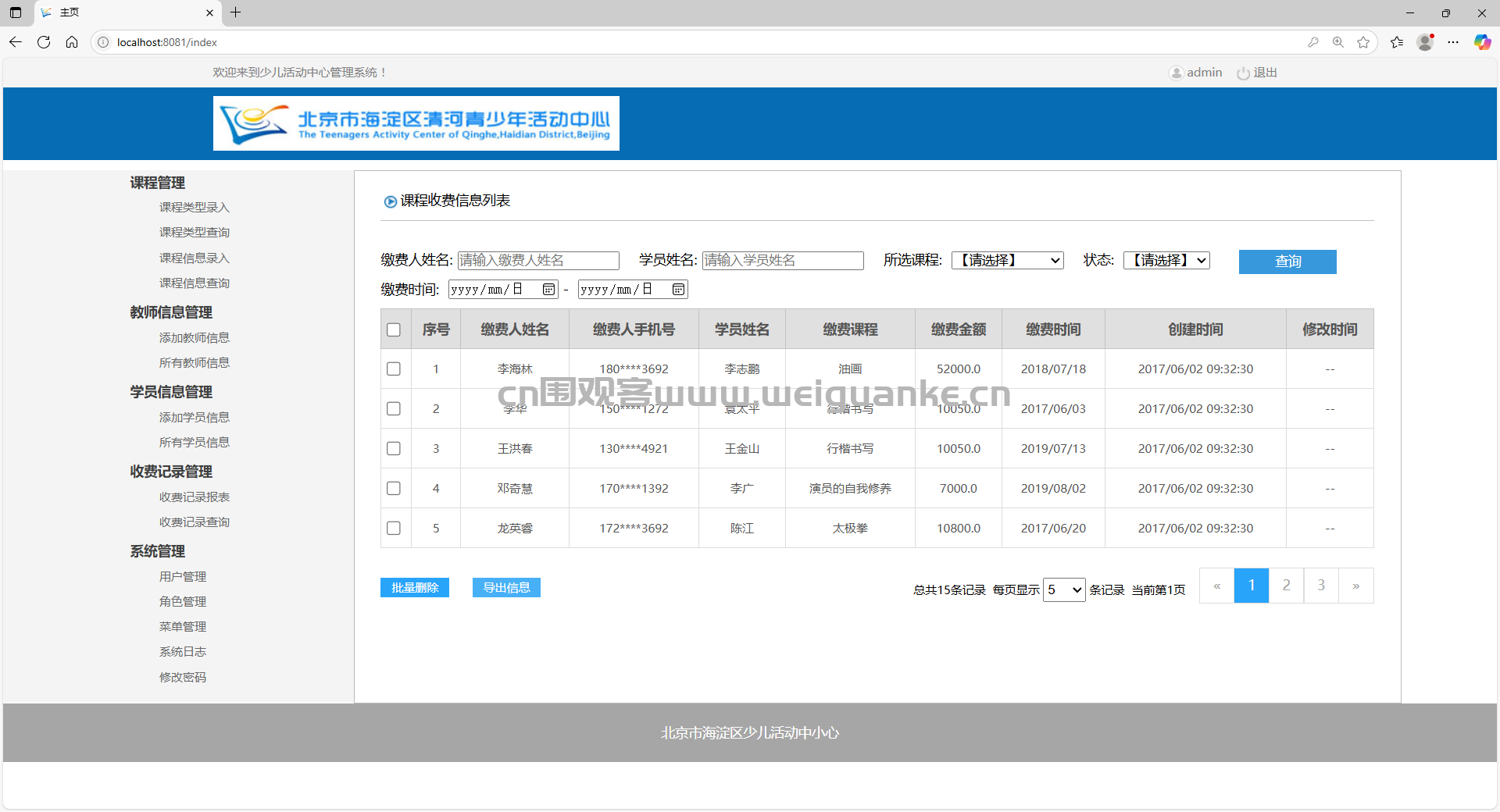The image size is (1500, 812).
Task: Open the browser home page icon
Action: (x=72, y=42)
